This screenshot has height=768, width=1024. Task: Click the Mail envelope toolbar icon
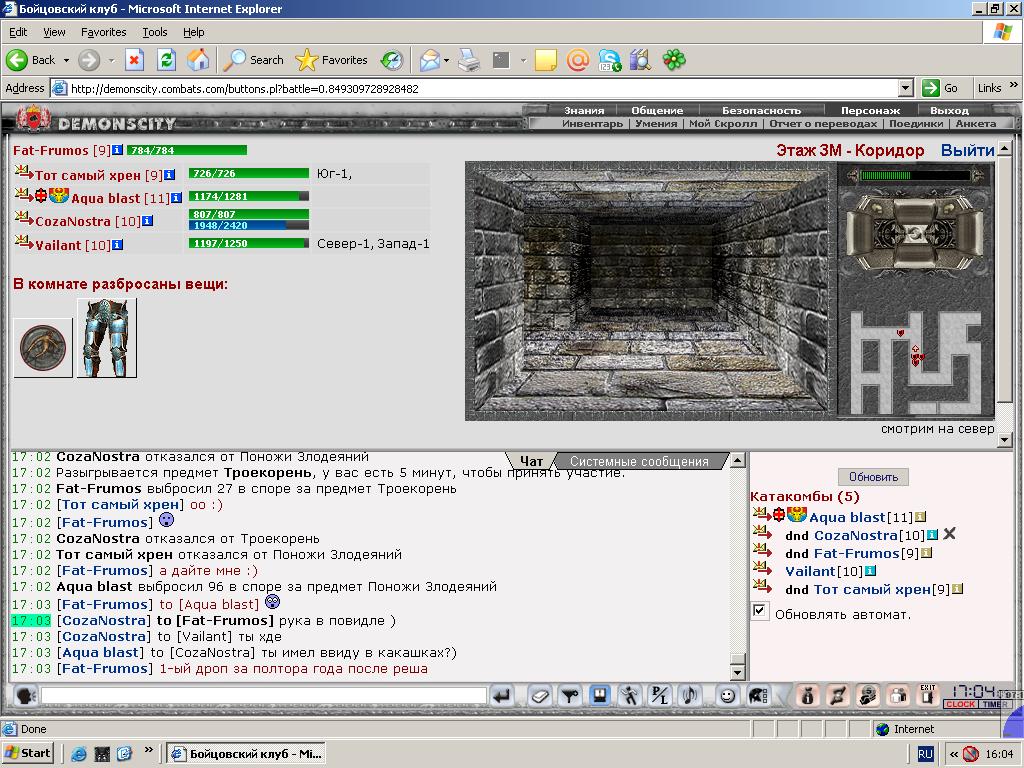coord(430,60)
